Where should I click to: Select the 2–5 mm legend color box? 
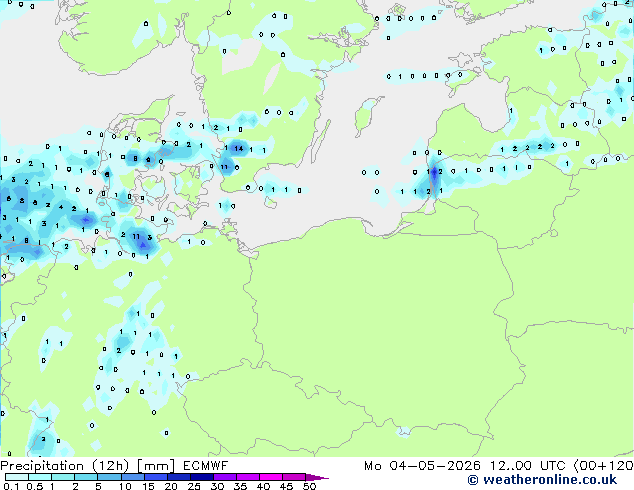tap(86, 477)
